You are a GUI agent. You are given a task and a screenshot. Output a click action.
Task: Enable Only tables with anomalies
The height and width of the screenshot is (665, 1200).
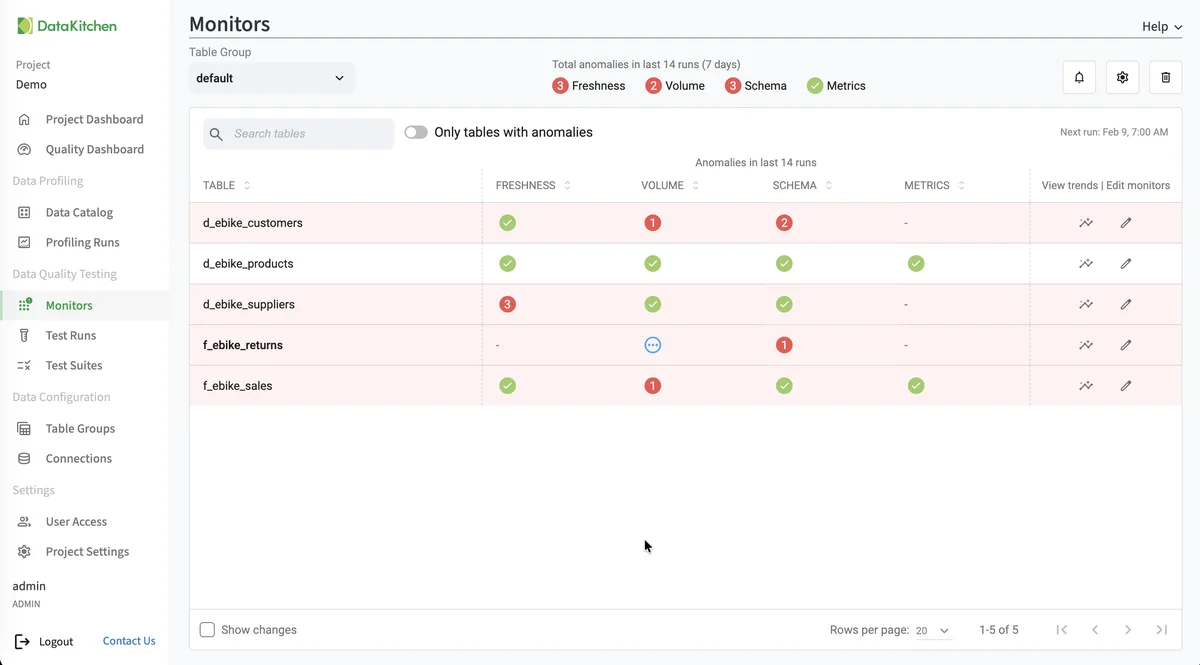pos(416,131)
